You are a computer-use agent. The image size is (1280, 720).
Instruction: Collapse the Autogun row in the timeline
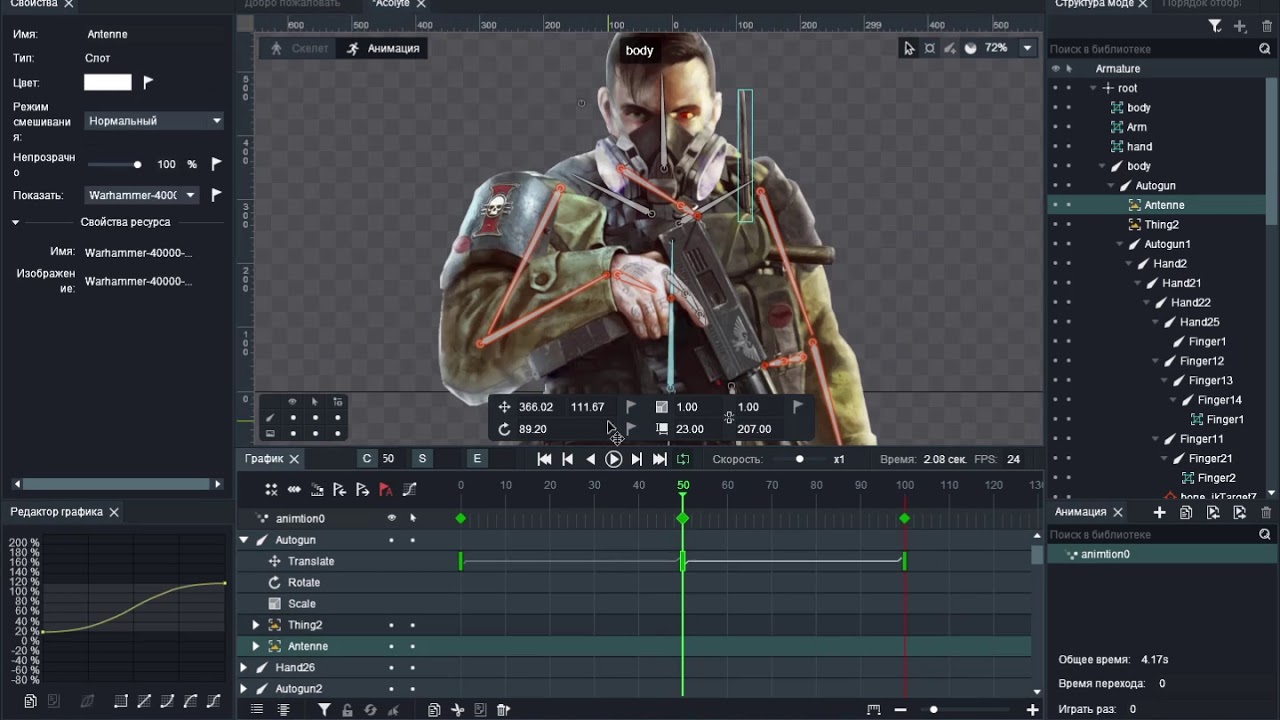coord(243,540)
